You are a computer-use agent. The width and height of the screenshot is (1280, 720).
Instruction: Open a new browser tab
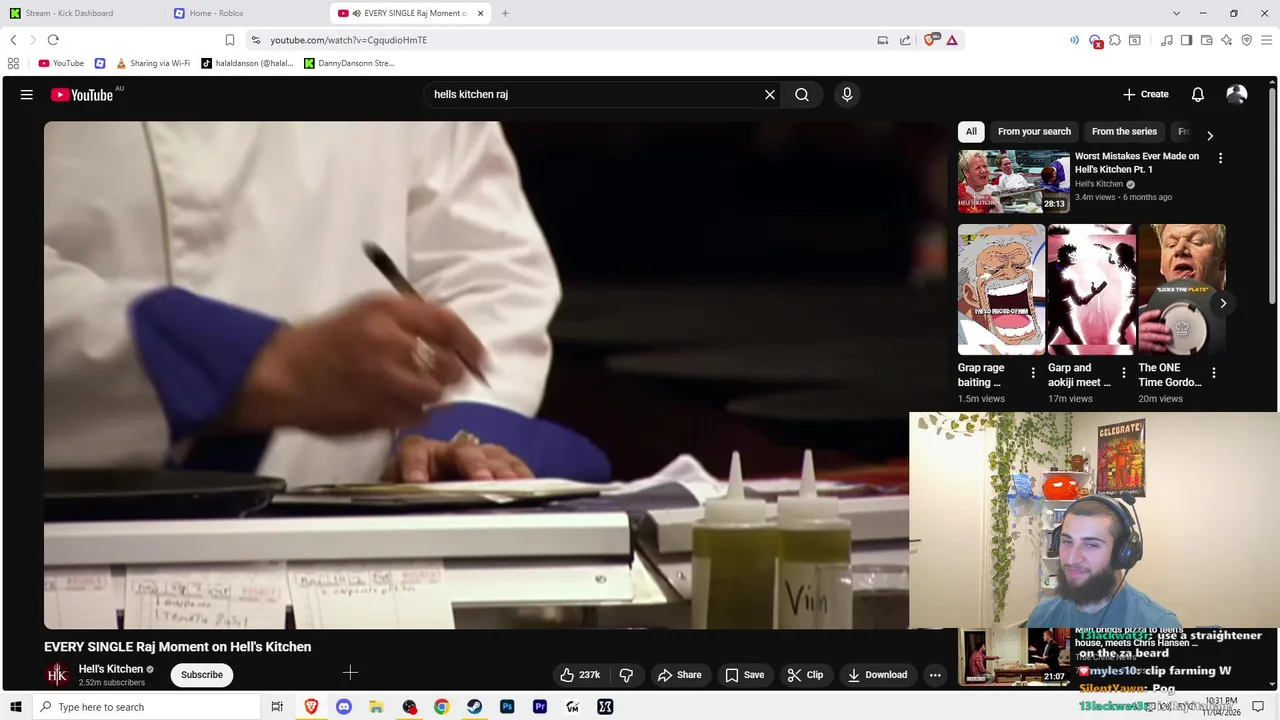505,13
